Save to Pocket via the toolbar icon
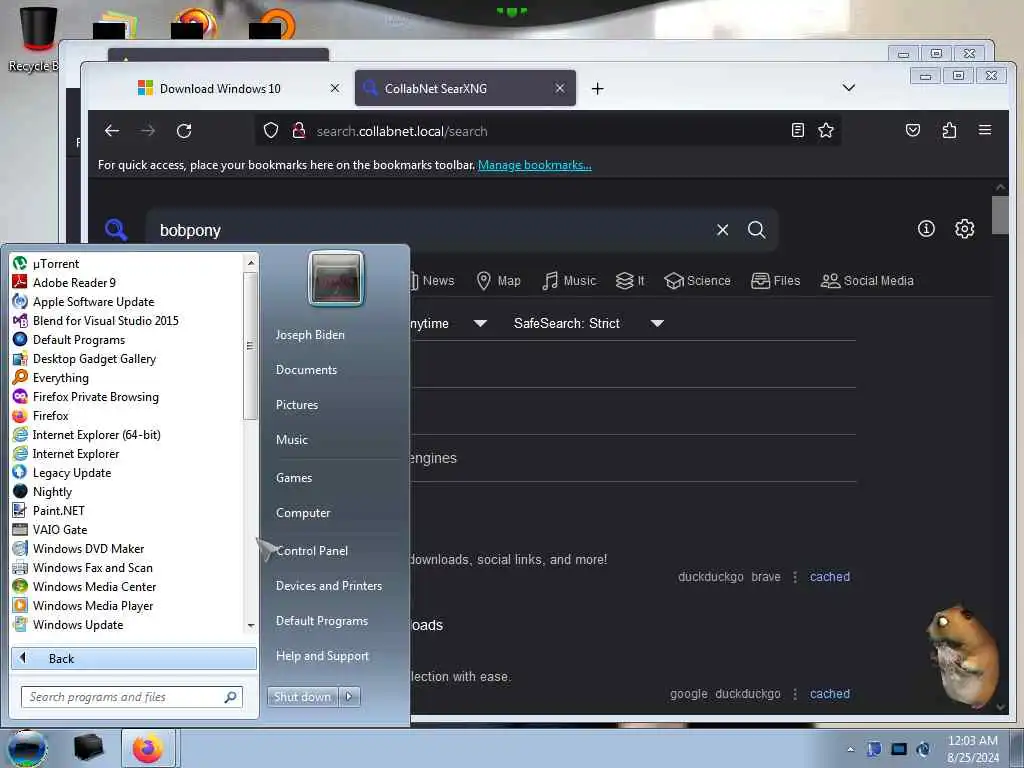Image resolution: width=1024 pixels, height=768 pixels. [913, 131]
